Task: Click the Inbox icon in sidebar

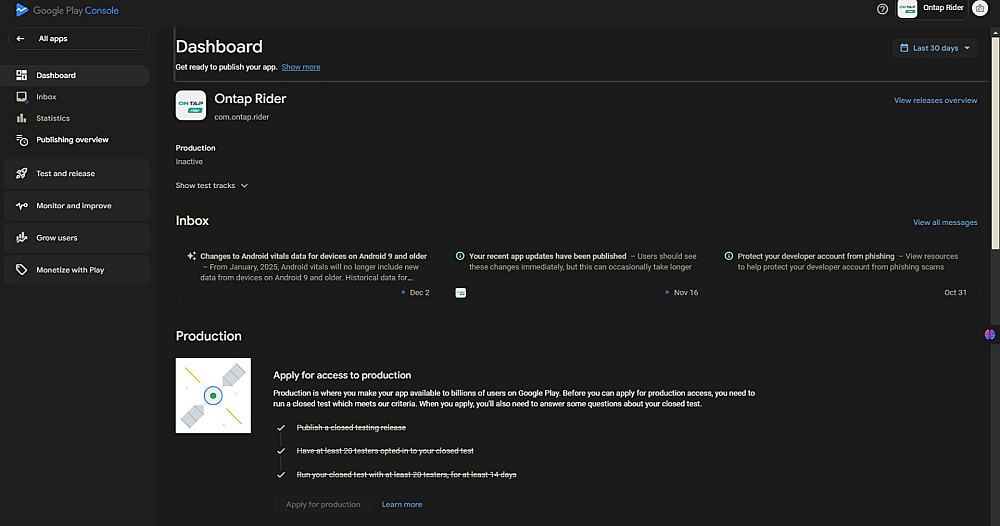Action: [x=22, y=97]
